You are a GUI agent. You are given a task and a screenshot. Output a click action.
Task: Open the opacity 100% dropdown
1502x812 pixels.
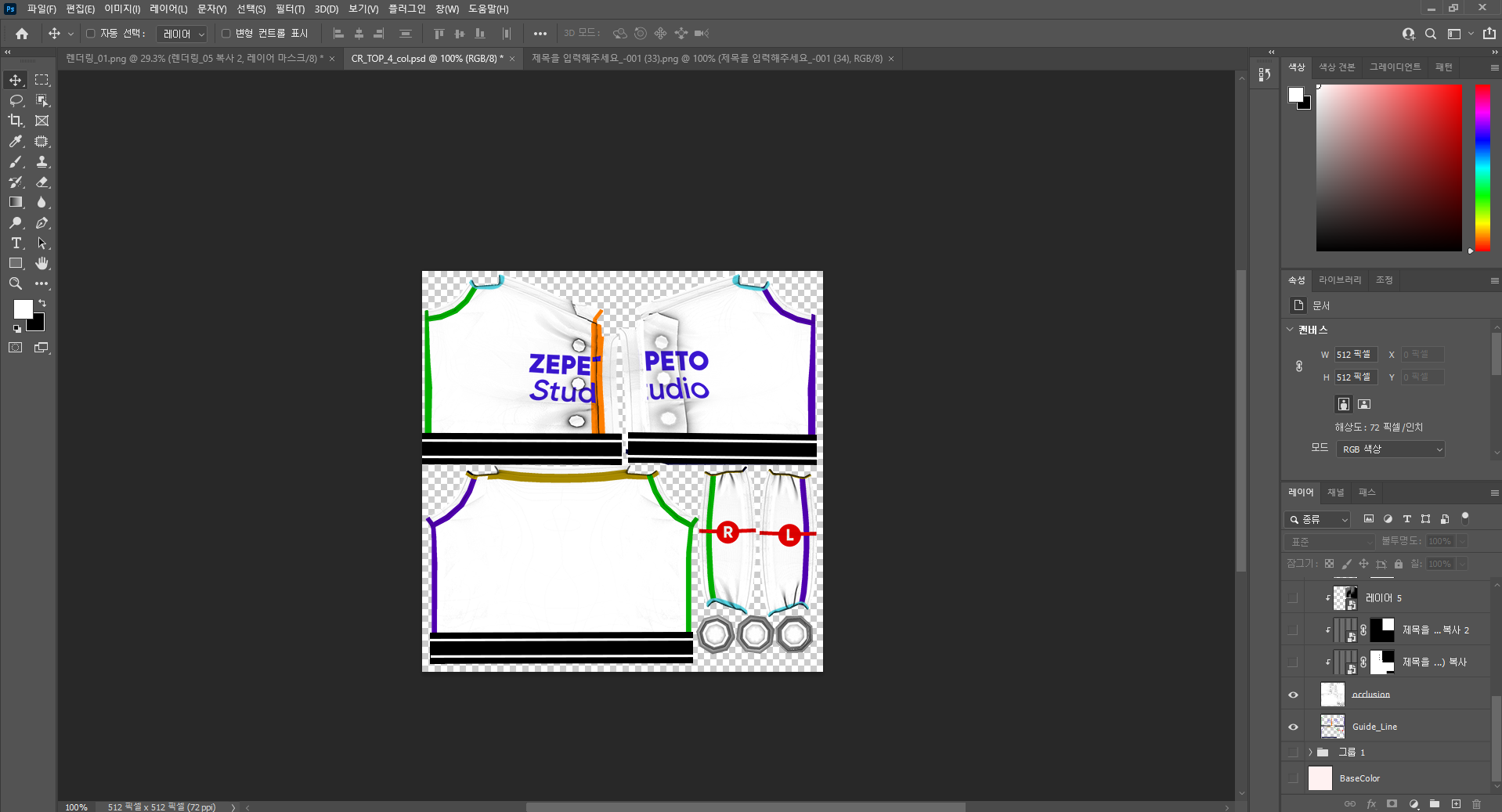click(x=1462, y=541)
